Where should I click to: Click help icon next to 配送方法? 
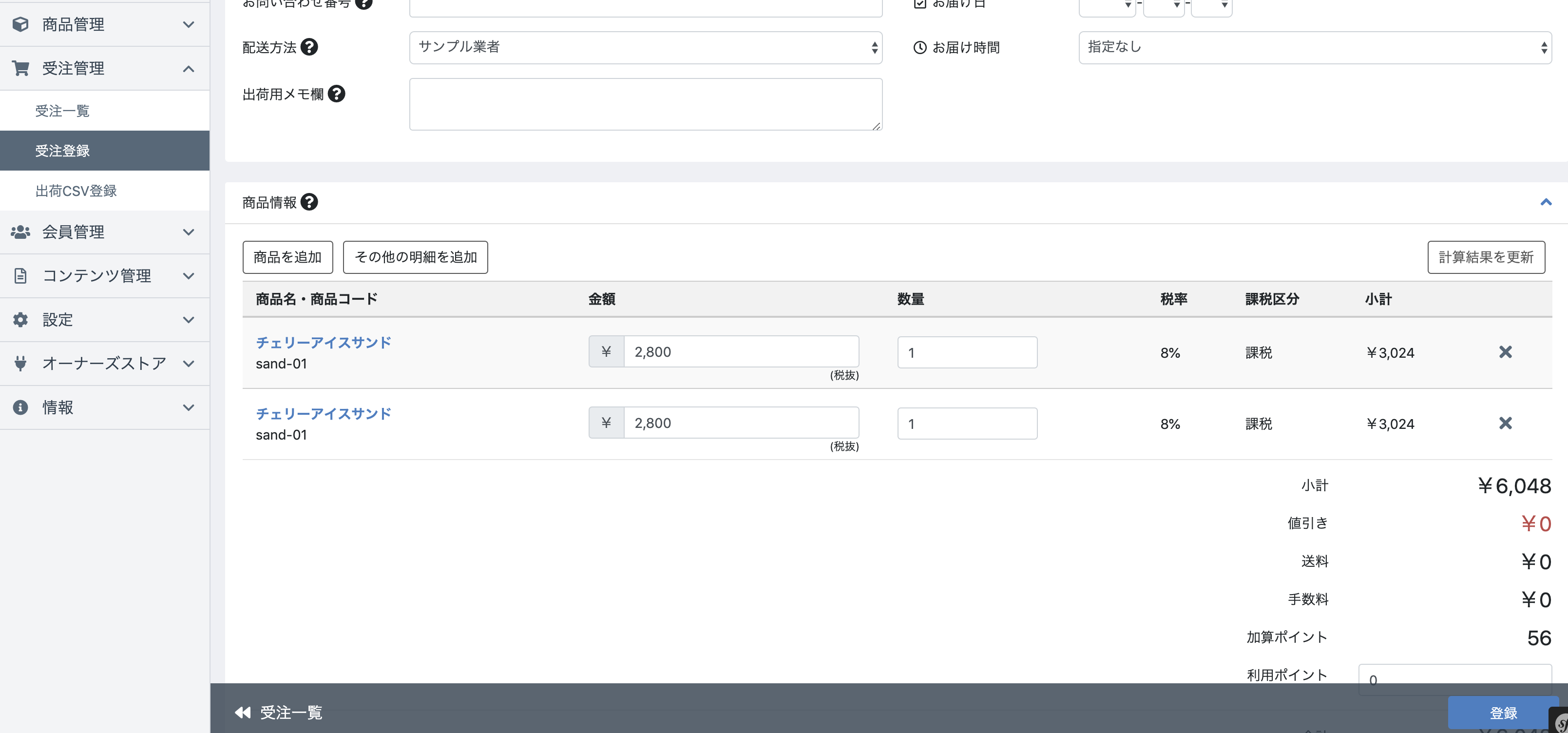coord(309,47)
